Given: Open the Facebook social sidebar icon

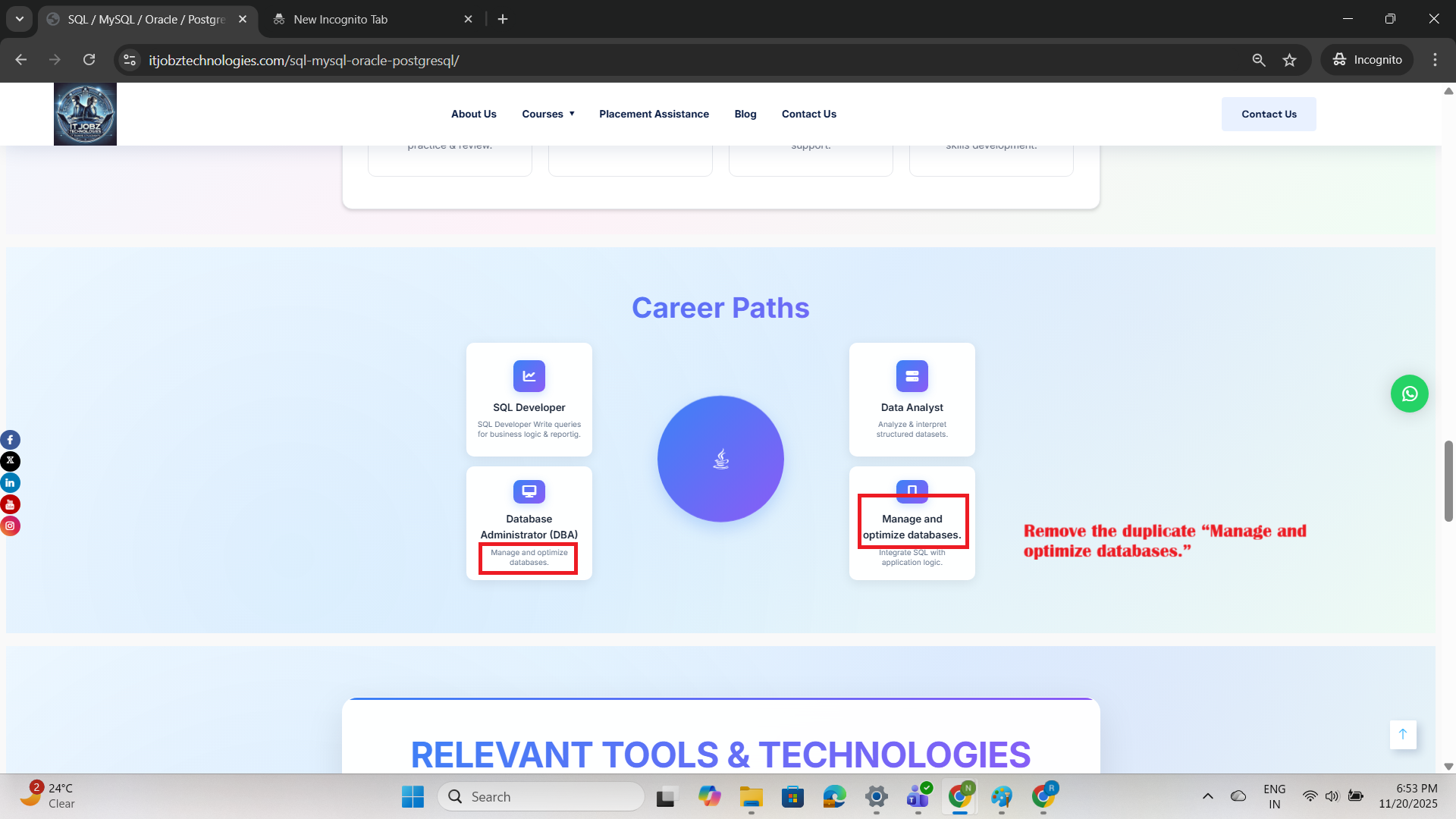Looking at the screenshot, I should 10,440.
